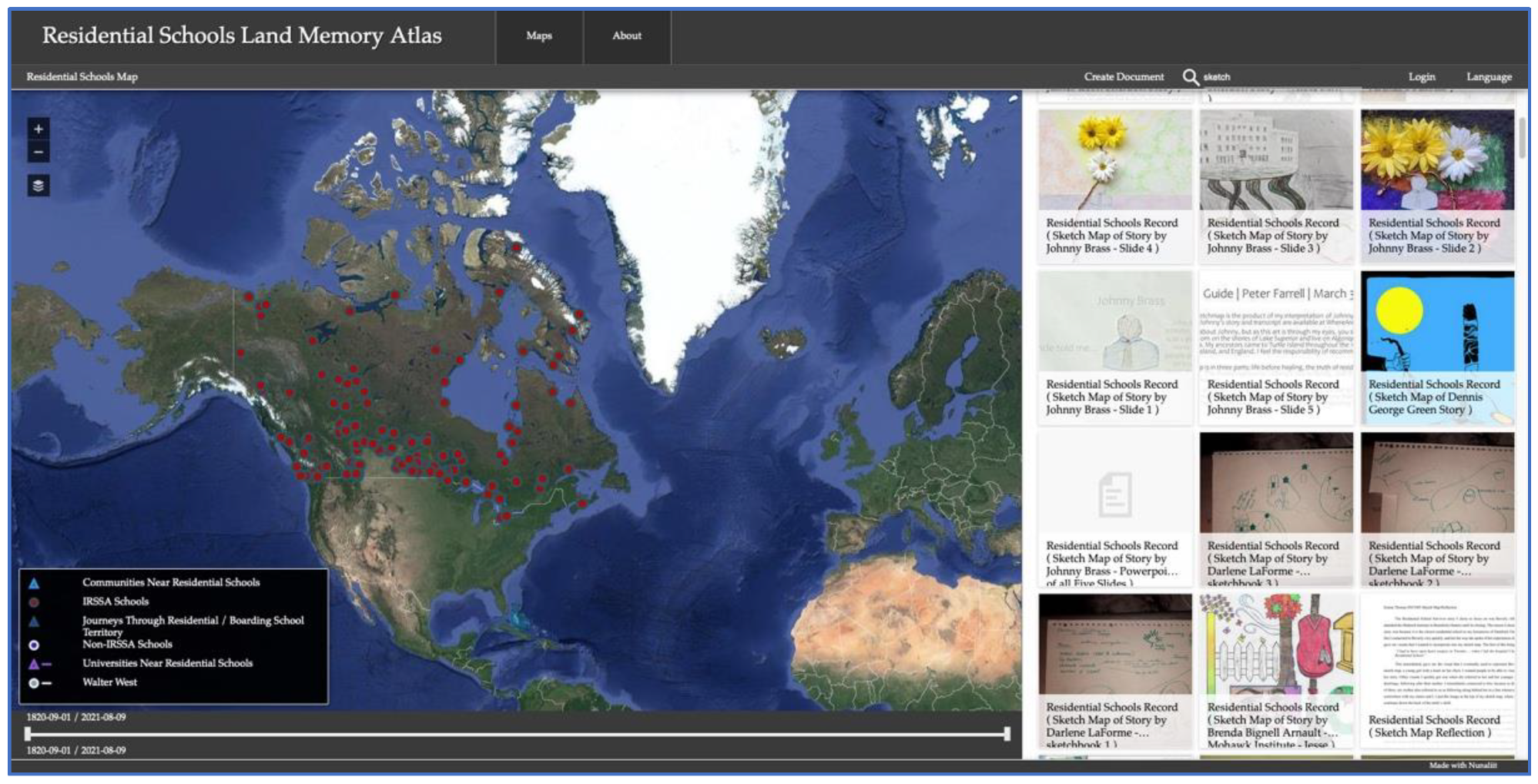Click the left handle of the time slider
The height and width of the screenshot is (784, 1538).
28,734
